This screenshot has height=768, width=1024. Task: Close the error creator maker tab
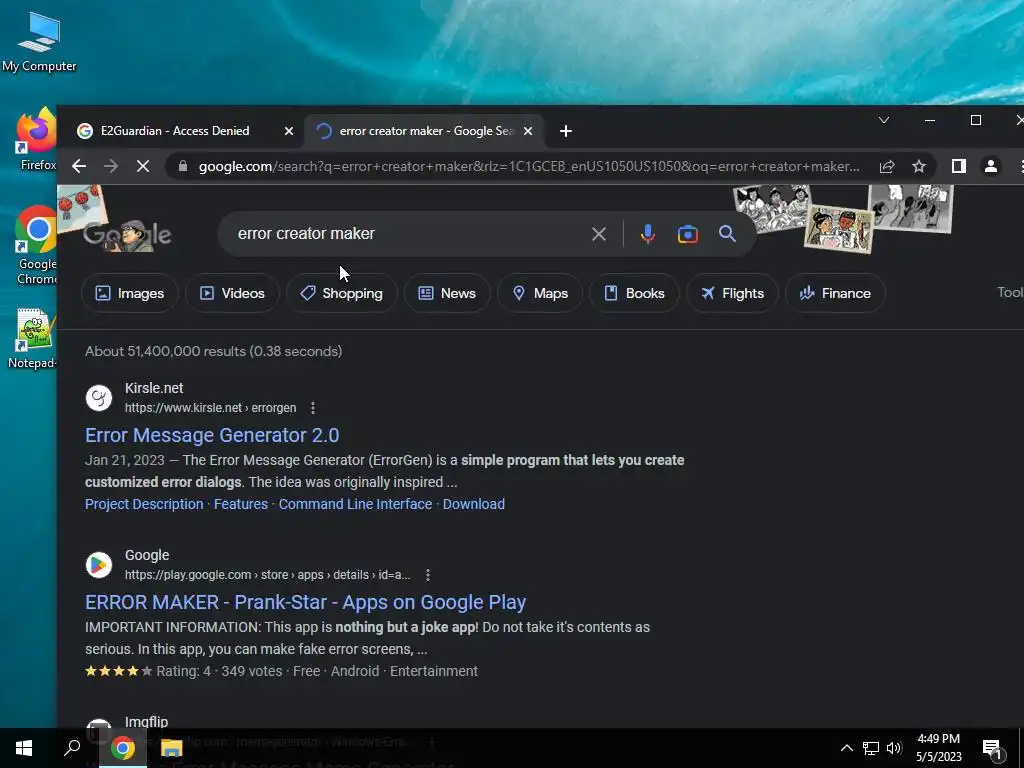[x=528, y=131]
